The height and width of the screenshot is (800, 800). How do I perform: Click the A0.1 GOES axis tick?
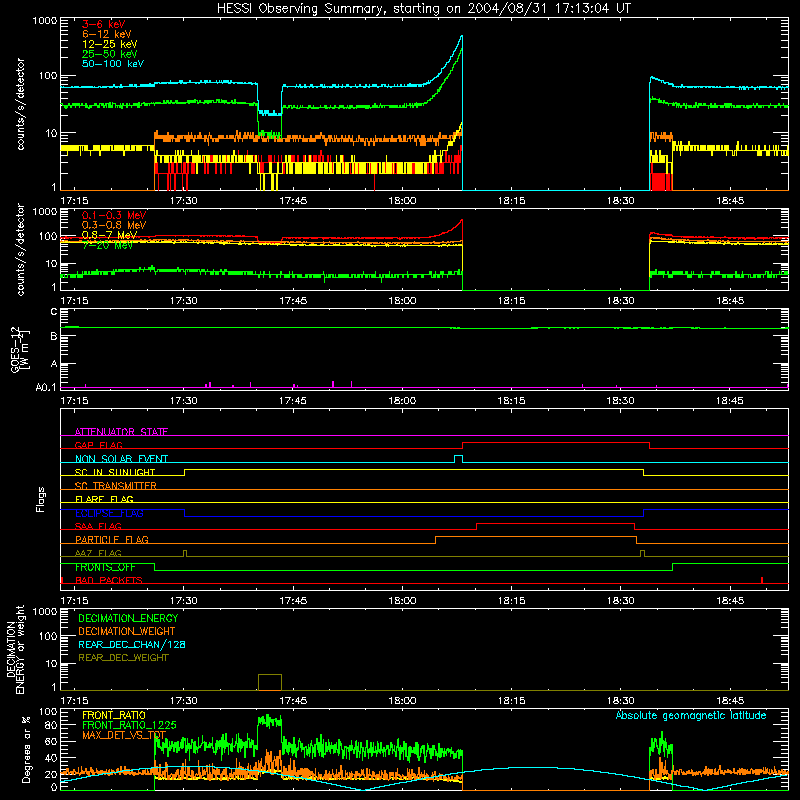coord(45,387)
